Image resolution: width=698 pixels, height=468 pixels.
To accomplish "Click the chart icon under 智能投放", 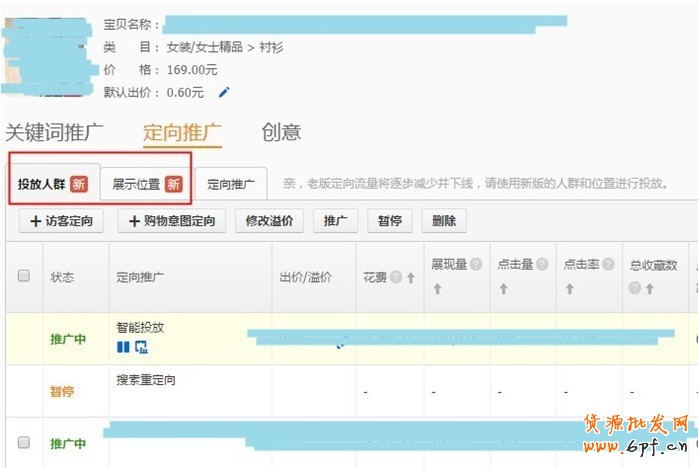I will click(141, 346).
